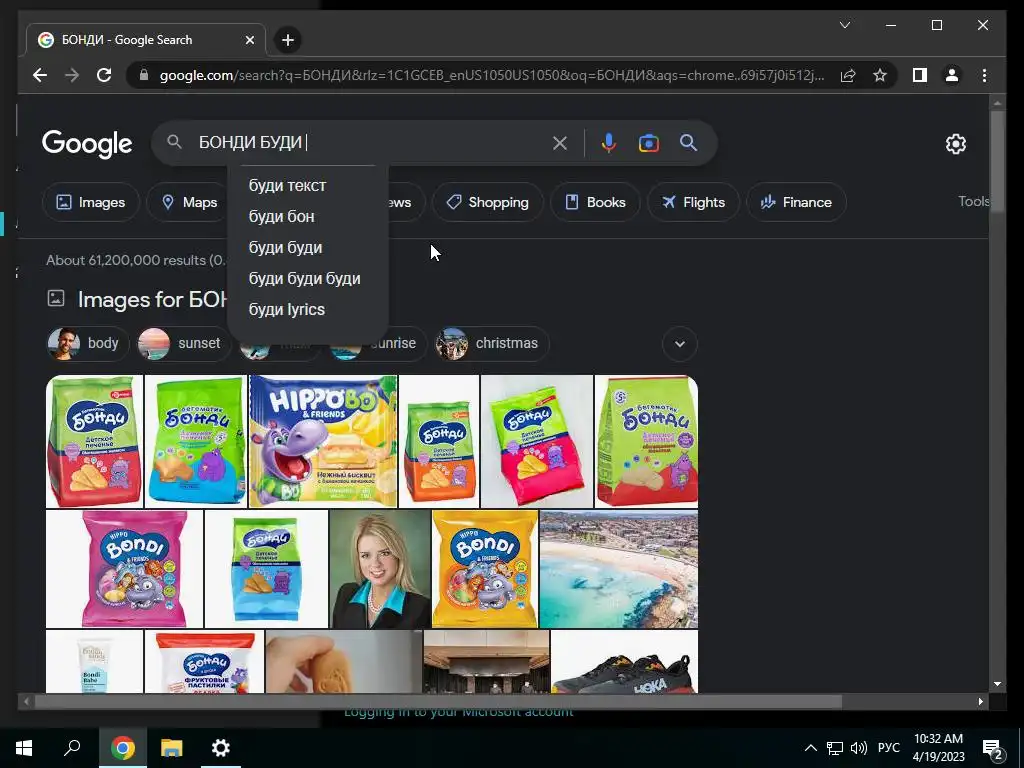Click the horizontal page scrollbar
Screen dimensions: 1024x768
(438, 702)
